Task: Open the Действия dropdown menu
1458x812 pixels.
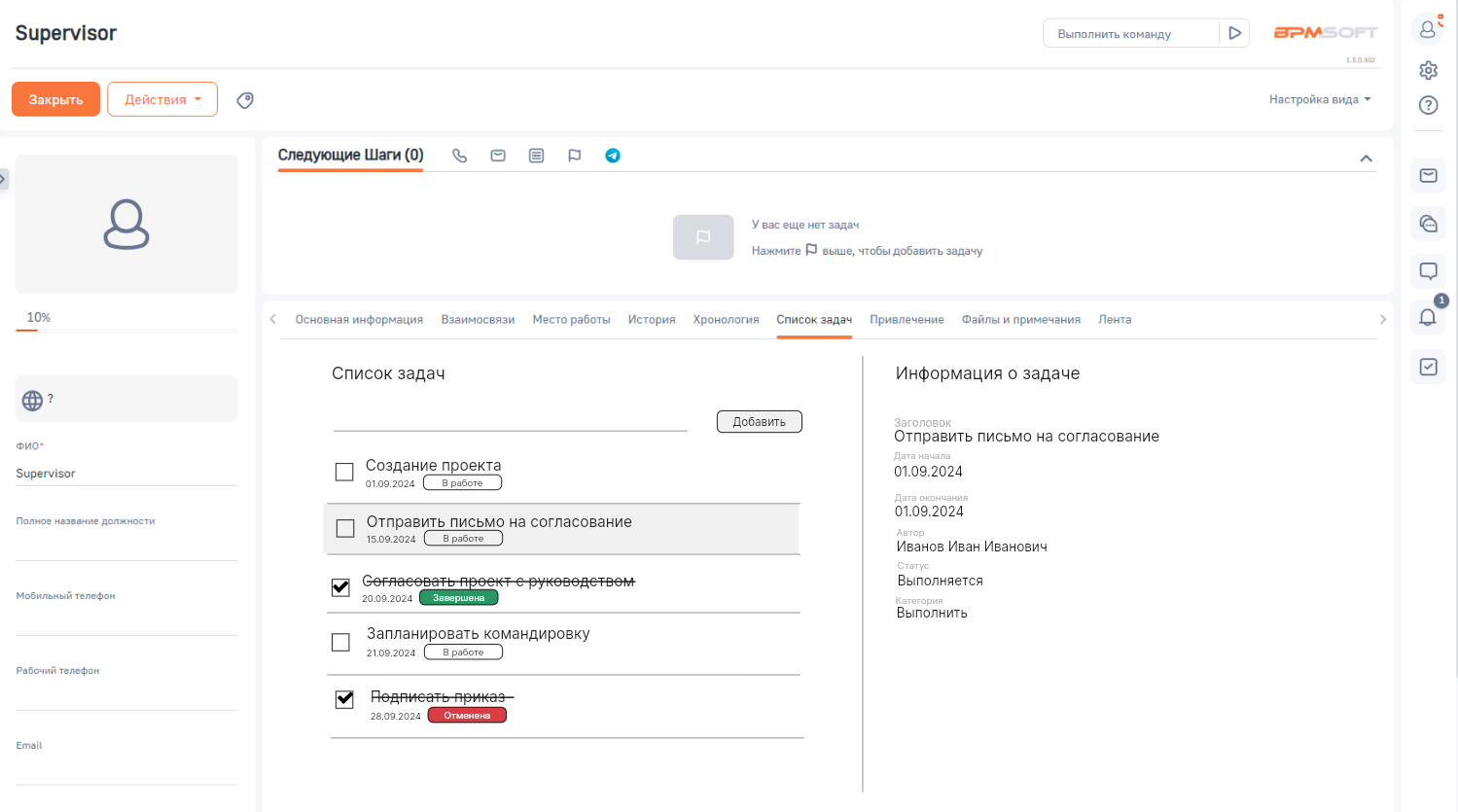Action: [162, 99]
